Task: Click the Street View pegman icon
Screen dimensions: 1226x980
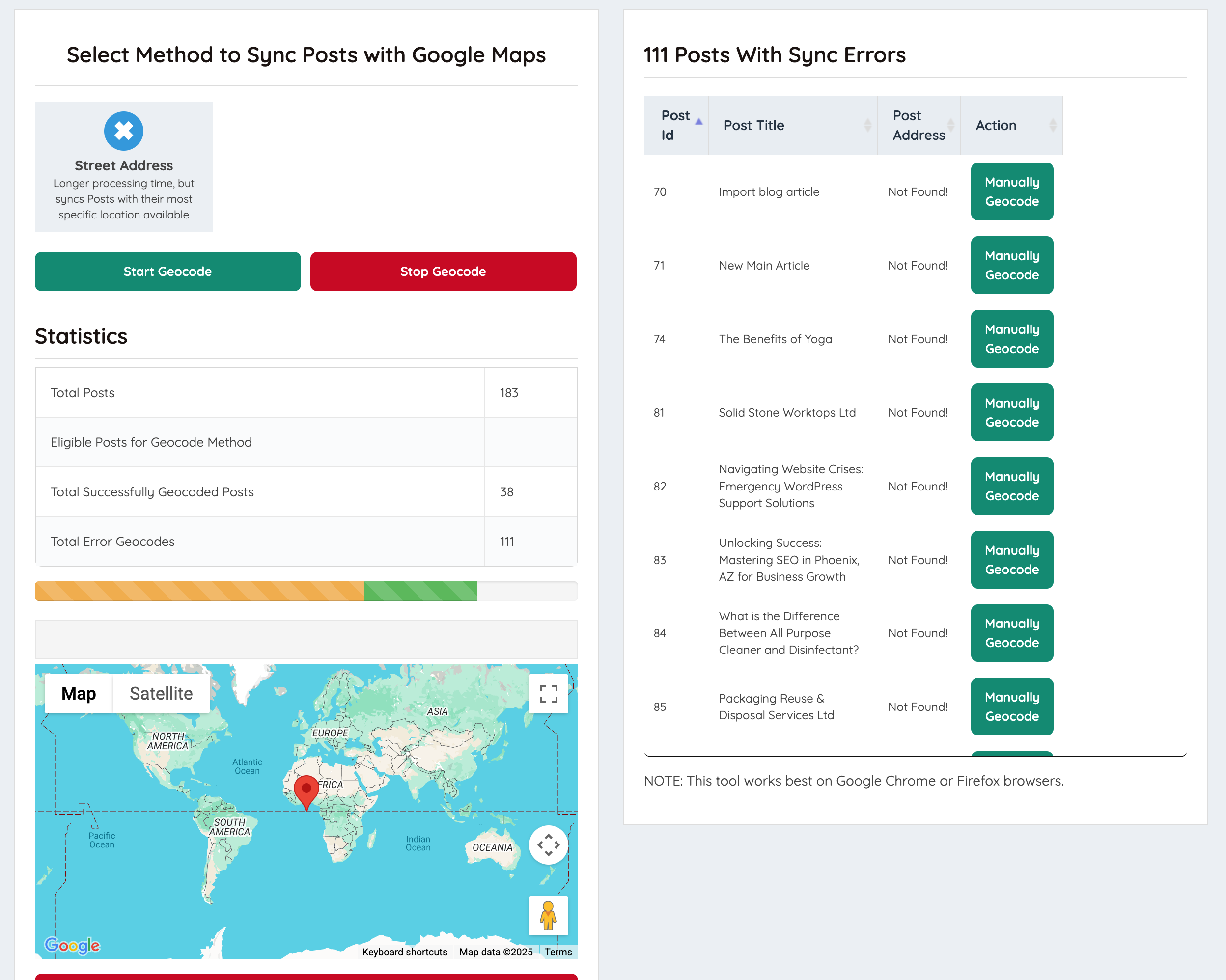Action: 548,915
